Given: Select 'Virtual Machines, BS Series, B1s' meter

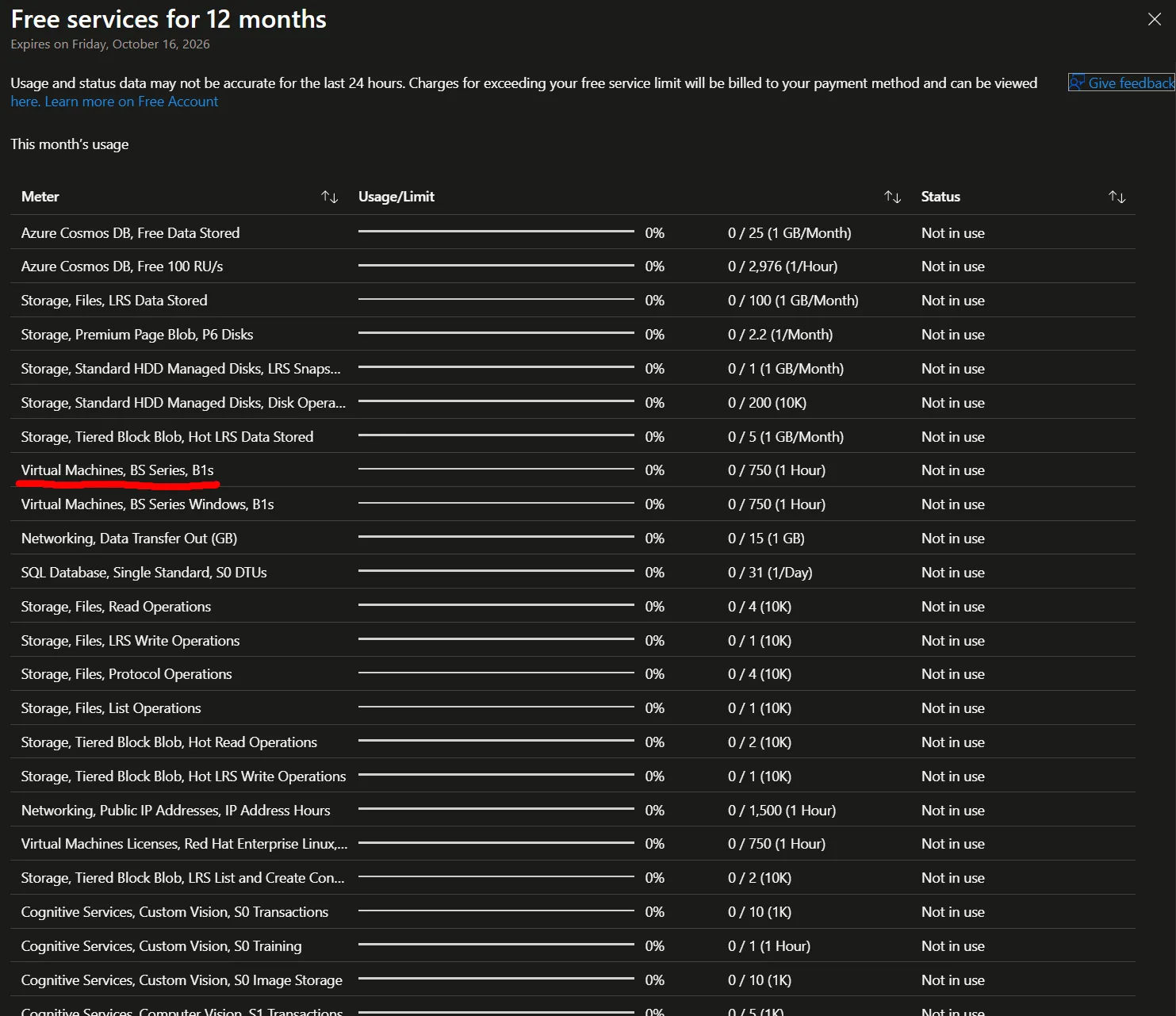Looking at the screenshot, I should pyautogui.click(x=117, y=470).
